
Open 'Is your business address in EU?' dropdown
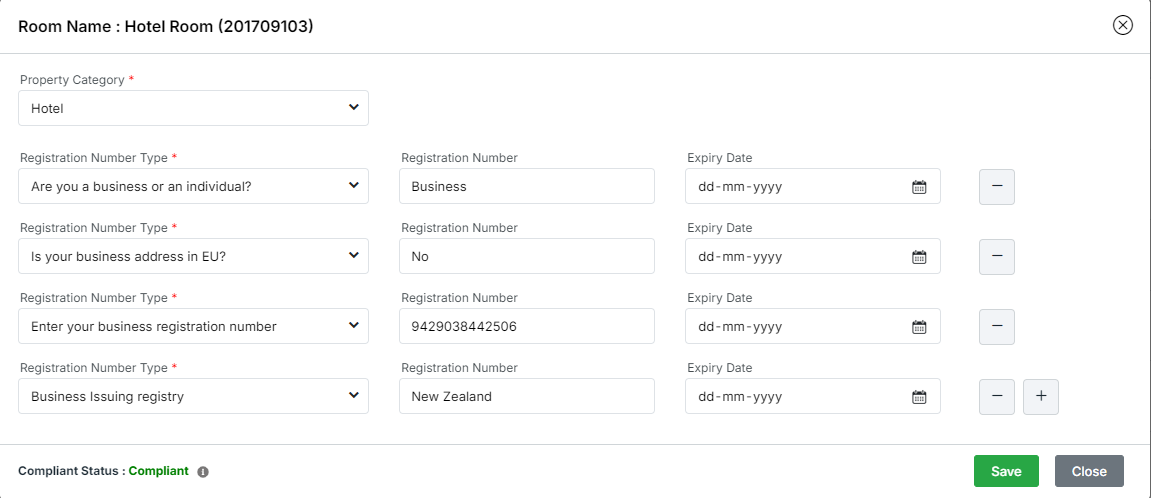click(x=193, y=256)
